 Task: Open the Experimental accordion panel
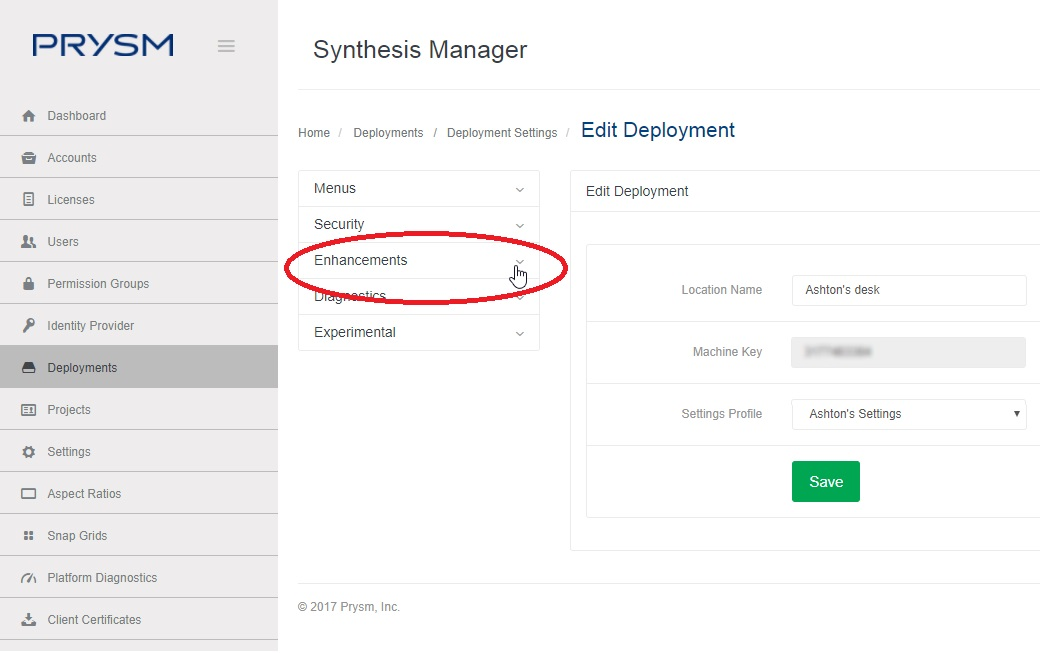(419, 332)
